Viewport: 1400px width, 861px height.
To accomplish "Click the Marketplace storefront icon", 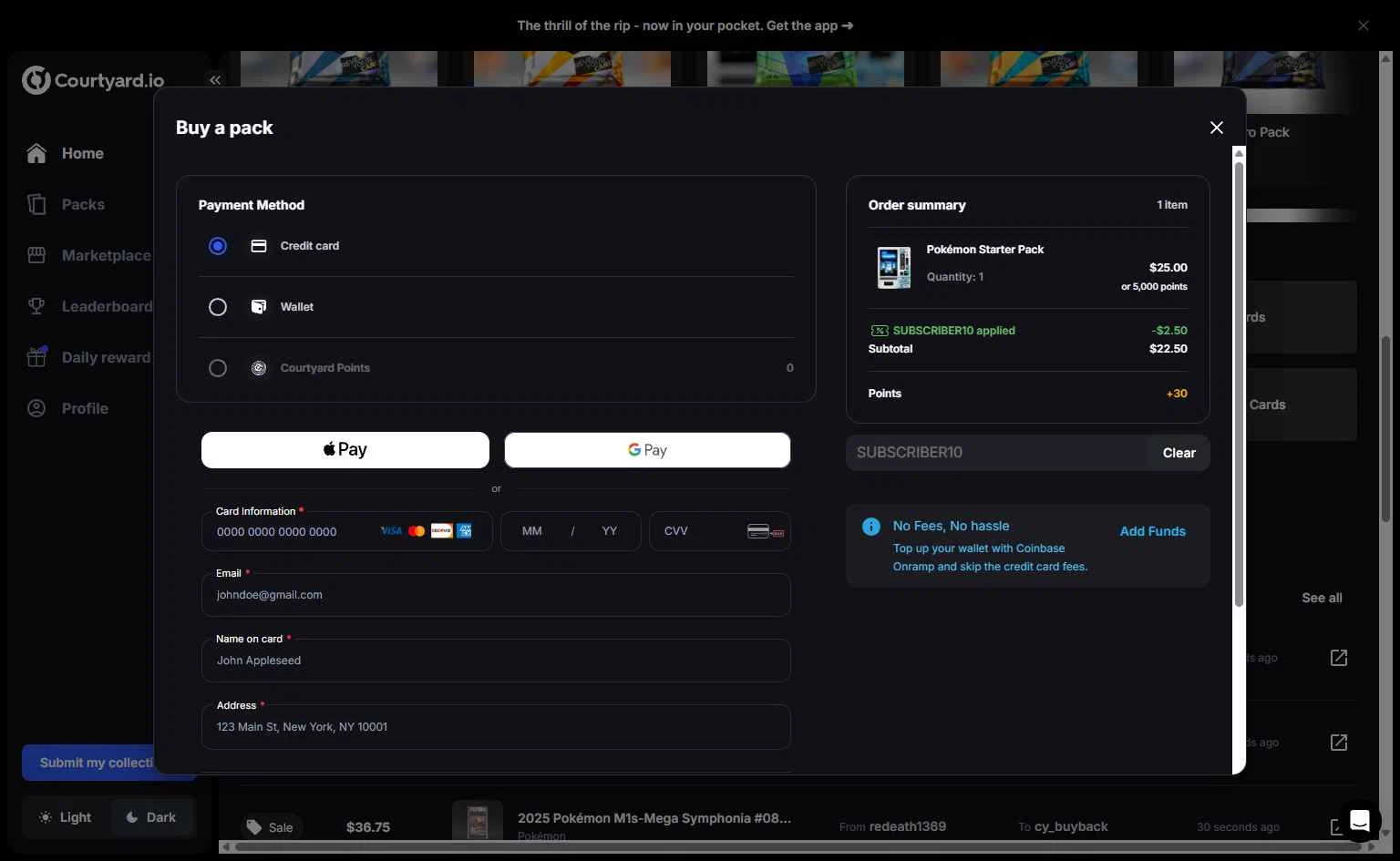I will point(36,255).
